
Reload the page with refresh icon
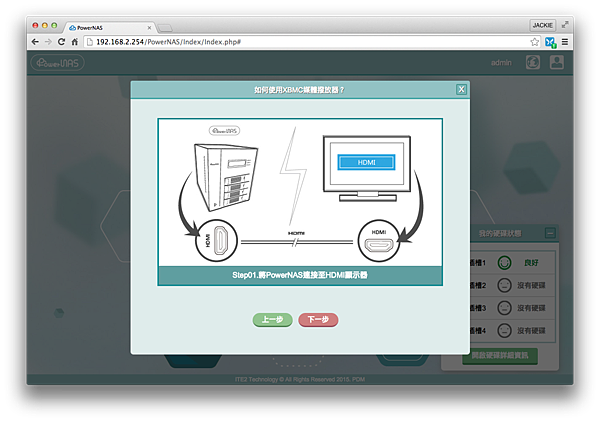(x=61, y=42)
